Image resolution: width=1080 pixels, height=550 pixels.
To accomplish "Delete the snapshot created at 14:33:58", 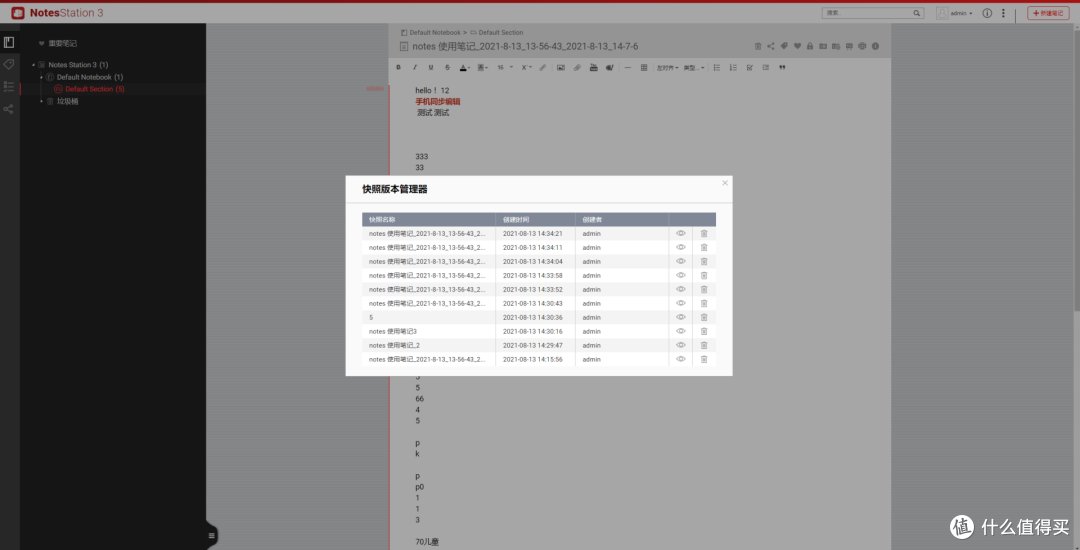I will tap(704, 275).
